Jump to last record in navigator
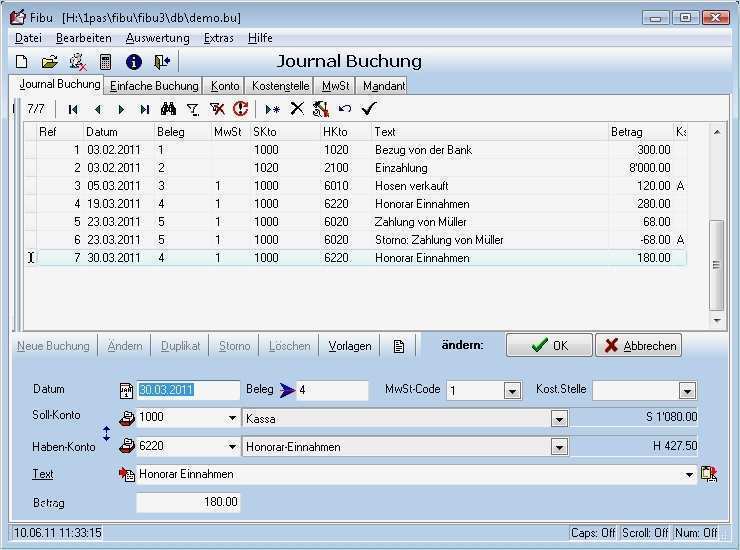 pyautogui.click(x=144, y=110)
